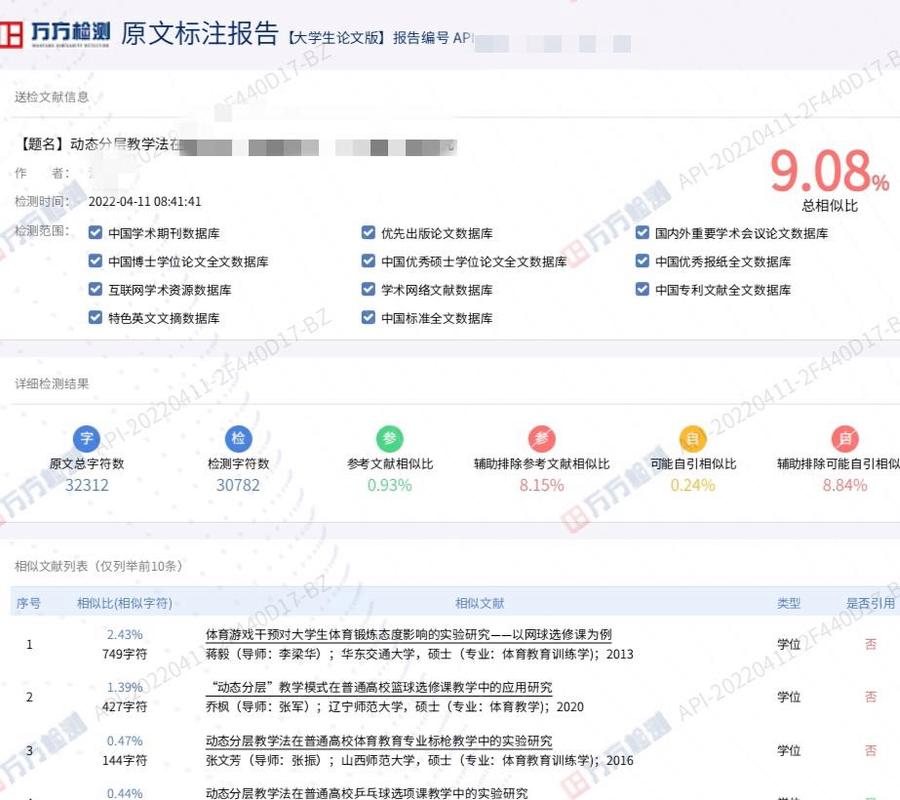Screen dimensions: 900x800
Task: Toggle the 互联网学术资源数据库 checkbox
Action: click(x=95, y=290)
